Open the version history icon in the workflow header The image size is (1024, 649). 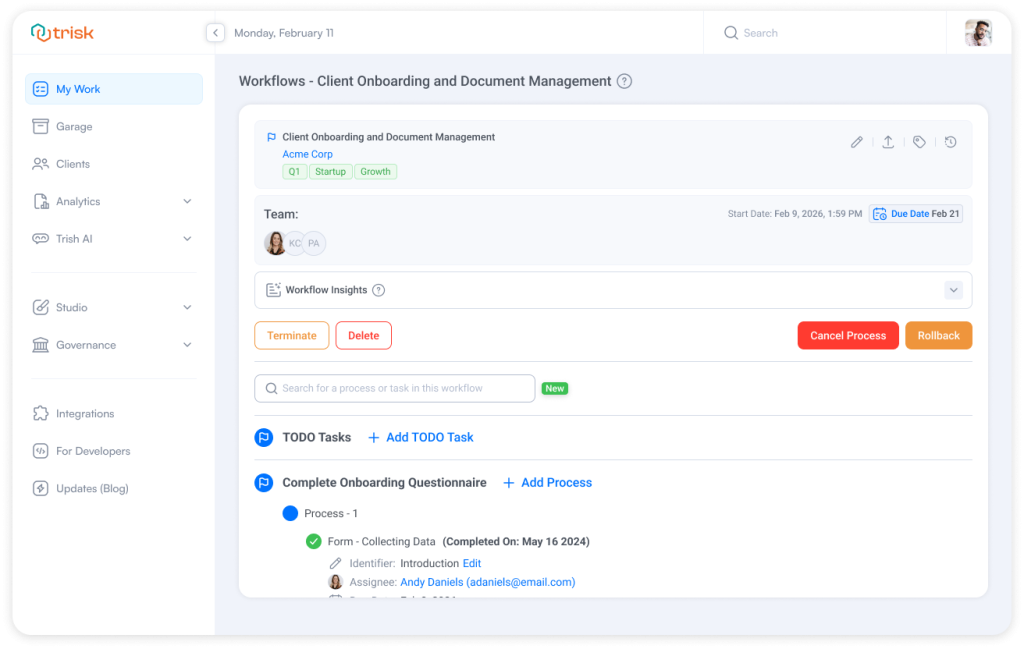click(x=950, y=142)
